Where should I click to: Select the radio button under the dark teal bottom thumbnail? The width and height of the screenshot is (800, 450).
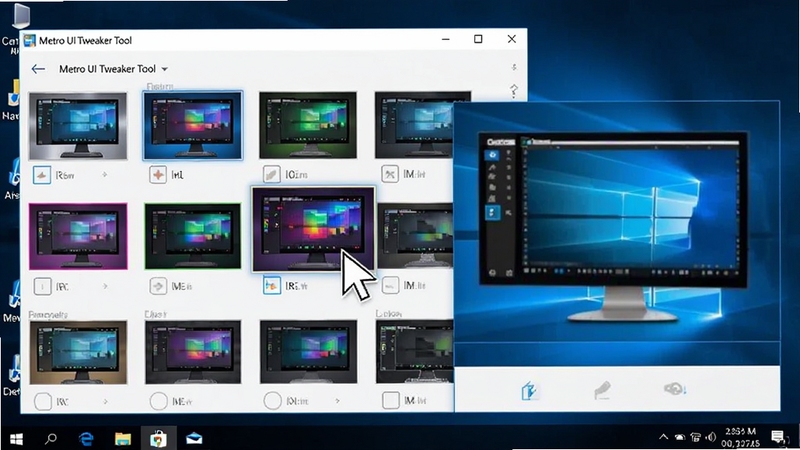point(272,401)
